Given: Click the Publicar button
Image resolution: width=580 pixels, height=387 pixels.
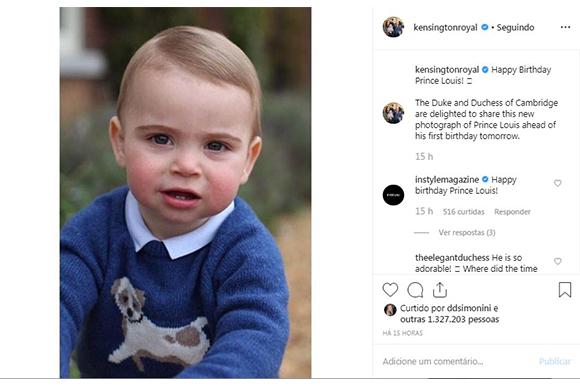Looking at the screenshot, I should pyautogui.click(x=554, y=361).
